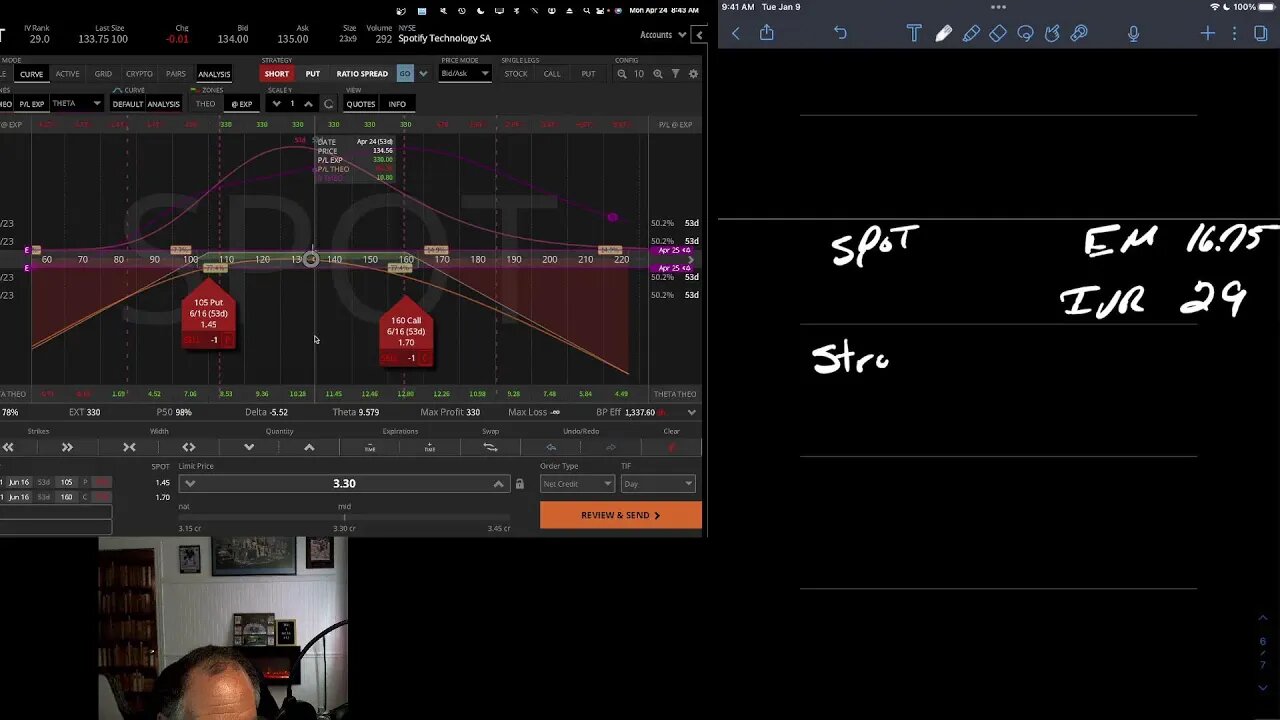The height and width of the screenshot is (720, 1280).
Task: Increase Scale Y with up chevron
Action: pos(308,104)
